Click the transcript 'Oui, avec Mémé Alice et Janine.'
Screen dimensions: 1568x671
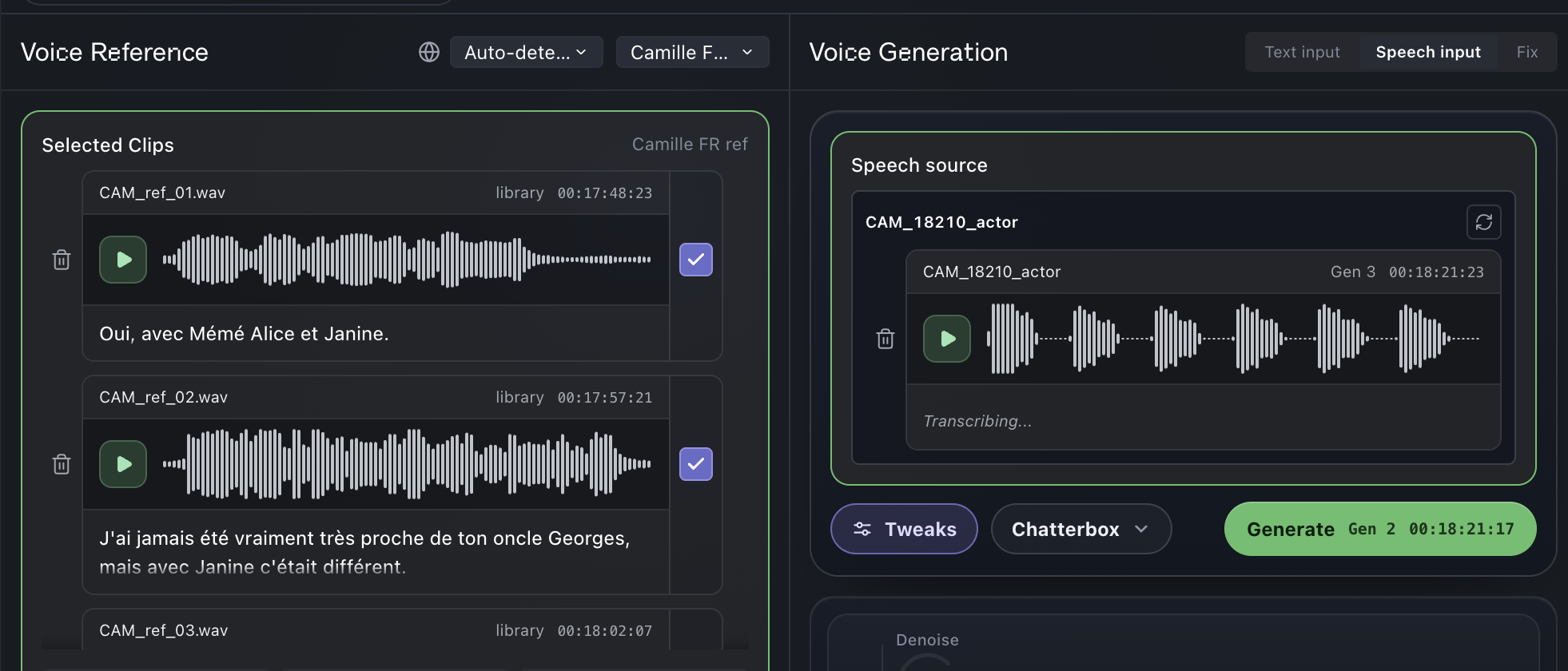click(x=244, y=334)
